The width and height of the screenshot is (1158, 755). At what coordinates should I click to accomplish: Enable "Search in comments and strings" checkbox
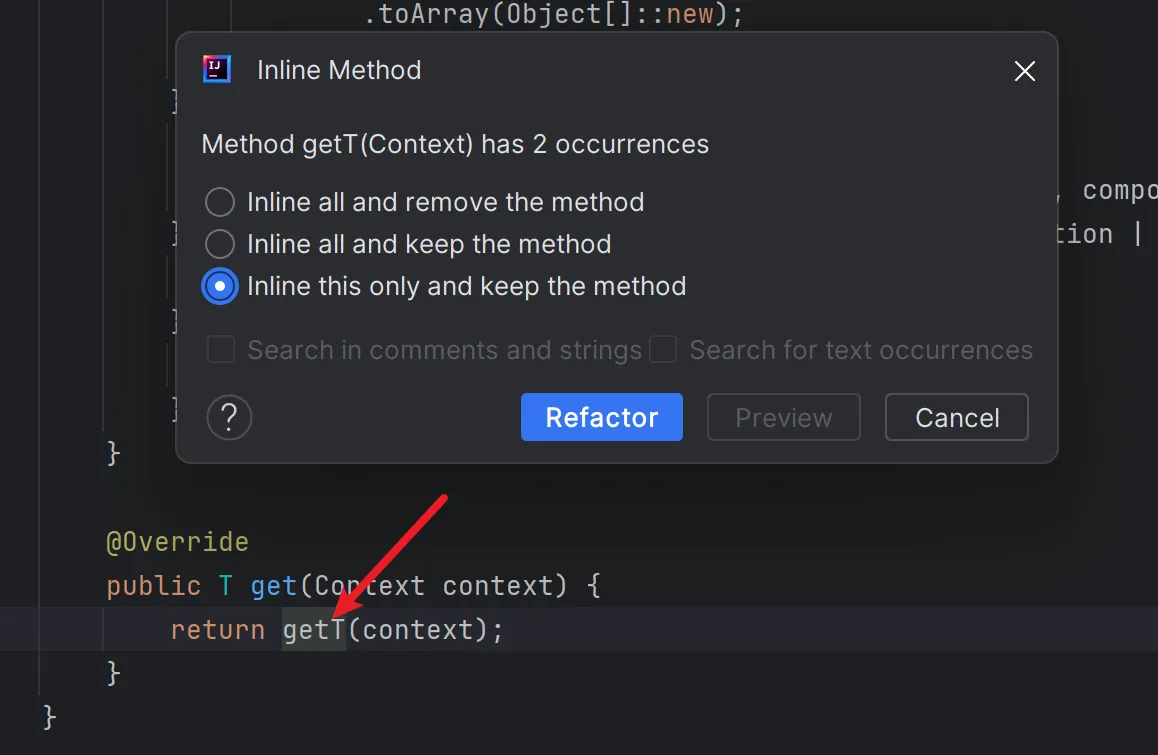[221, 350]
